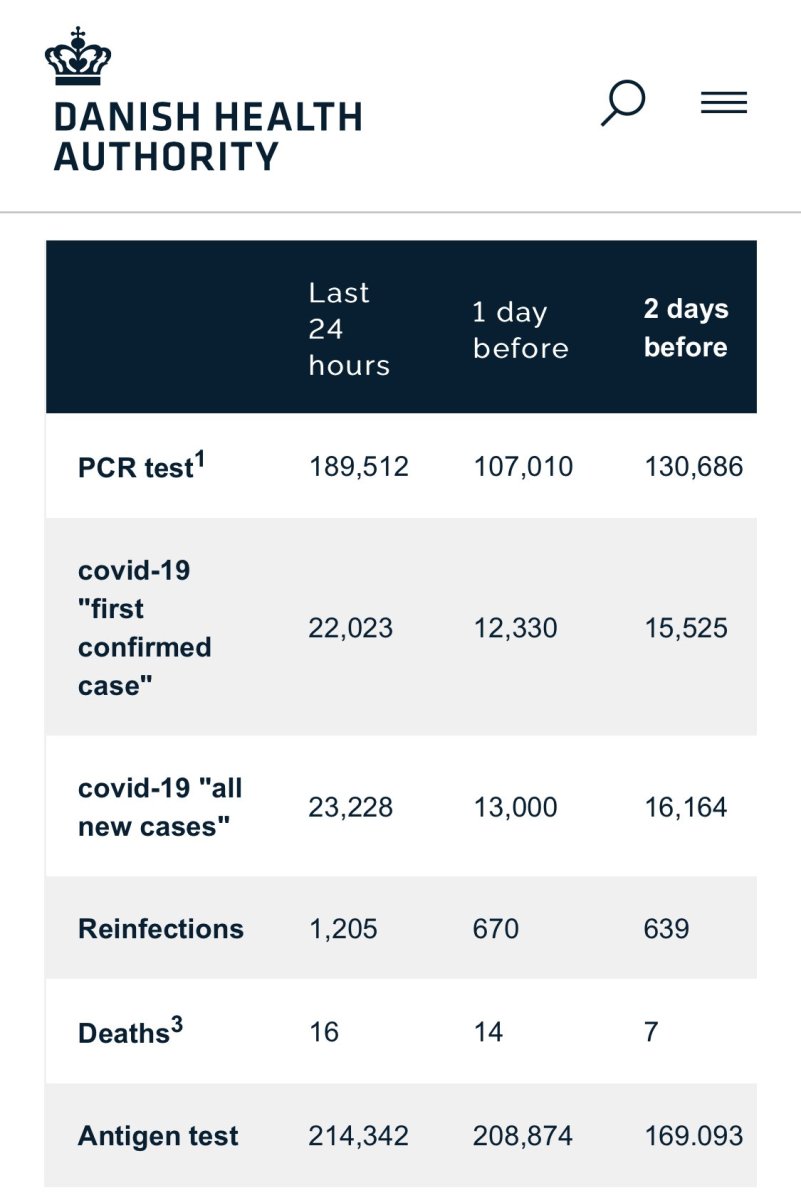
Task: Click the covid-19 "first confirmed case" label
Action: 145,628
